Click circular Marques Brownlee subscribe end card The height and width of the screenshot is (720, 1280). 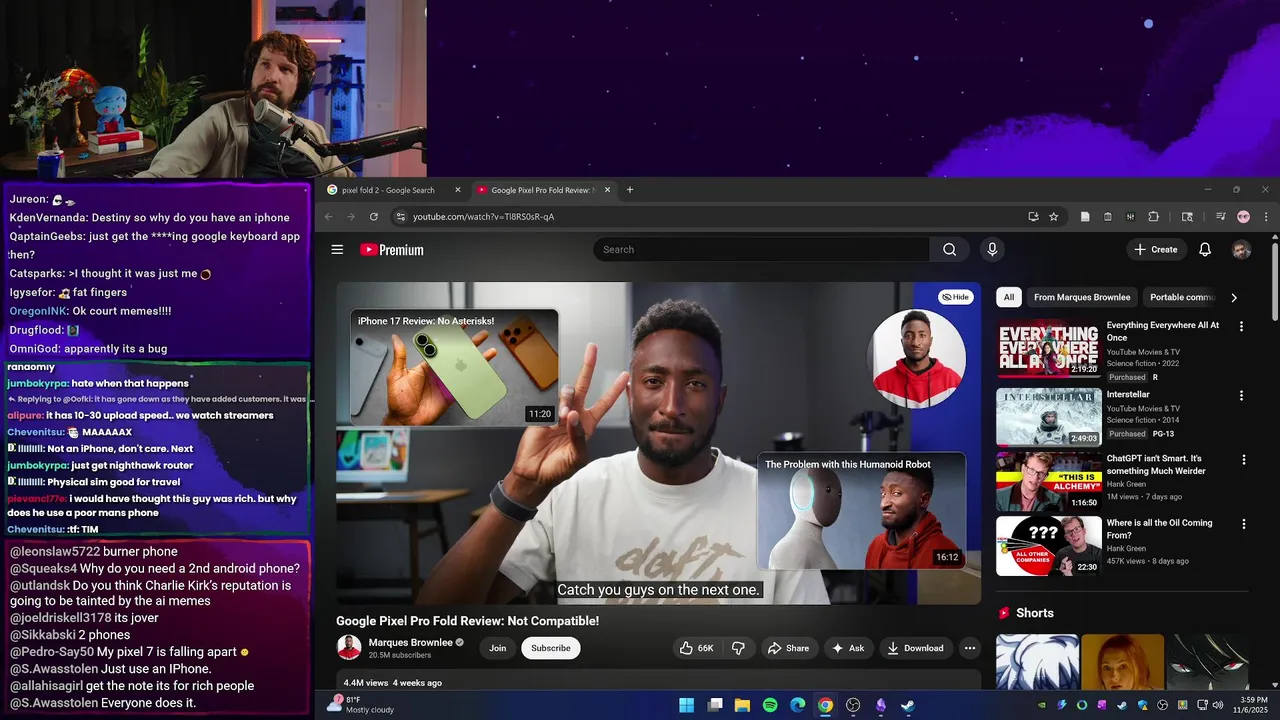point(918,360)
